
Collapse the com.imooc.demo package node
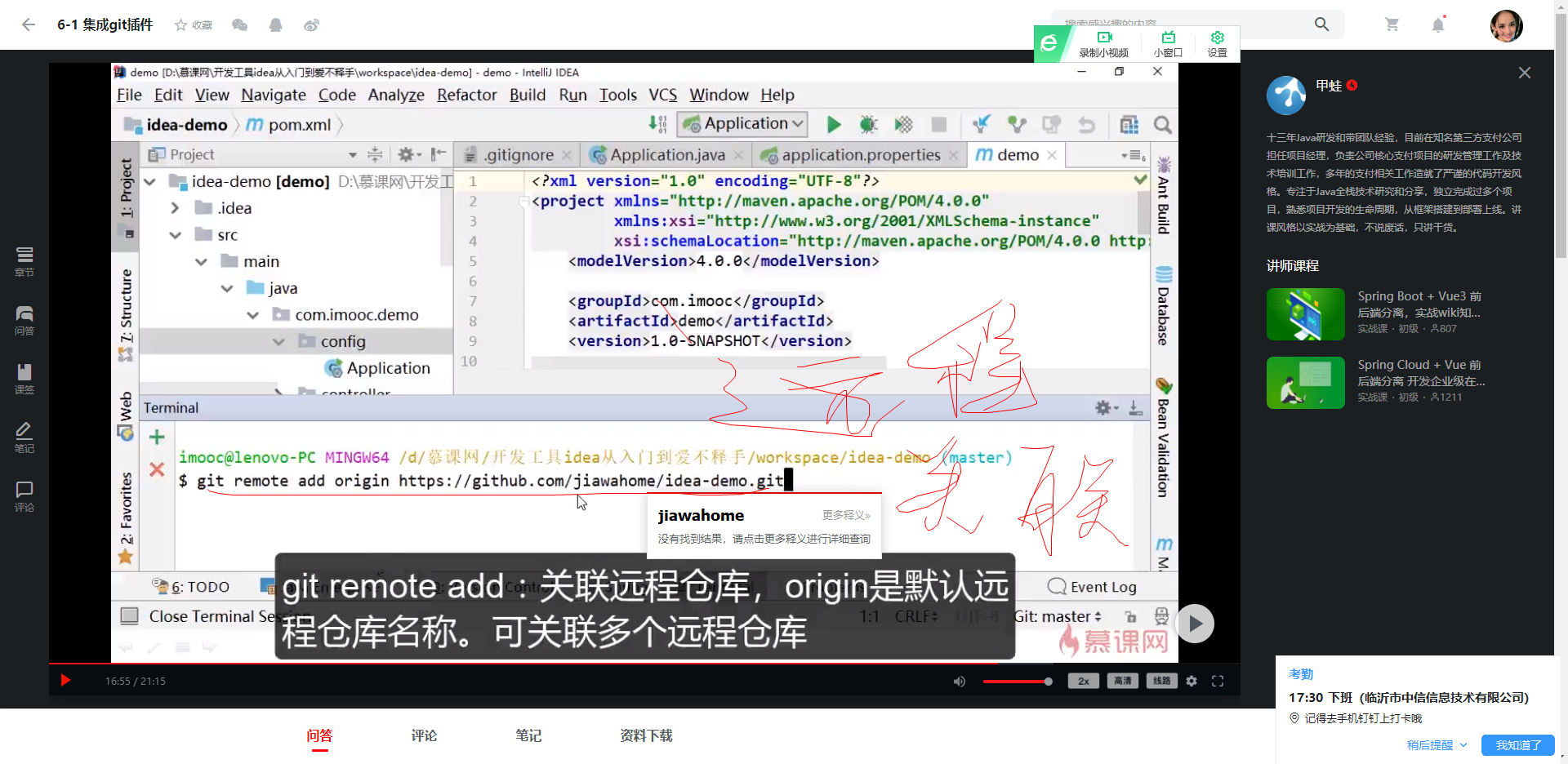tap(253, 315)
